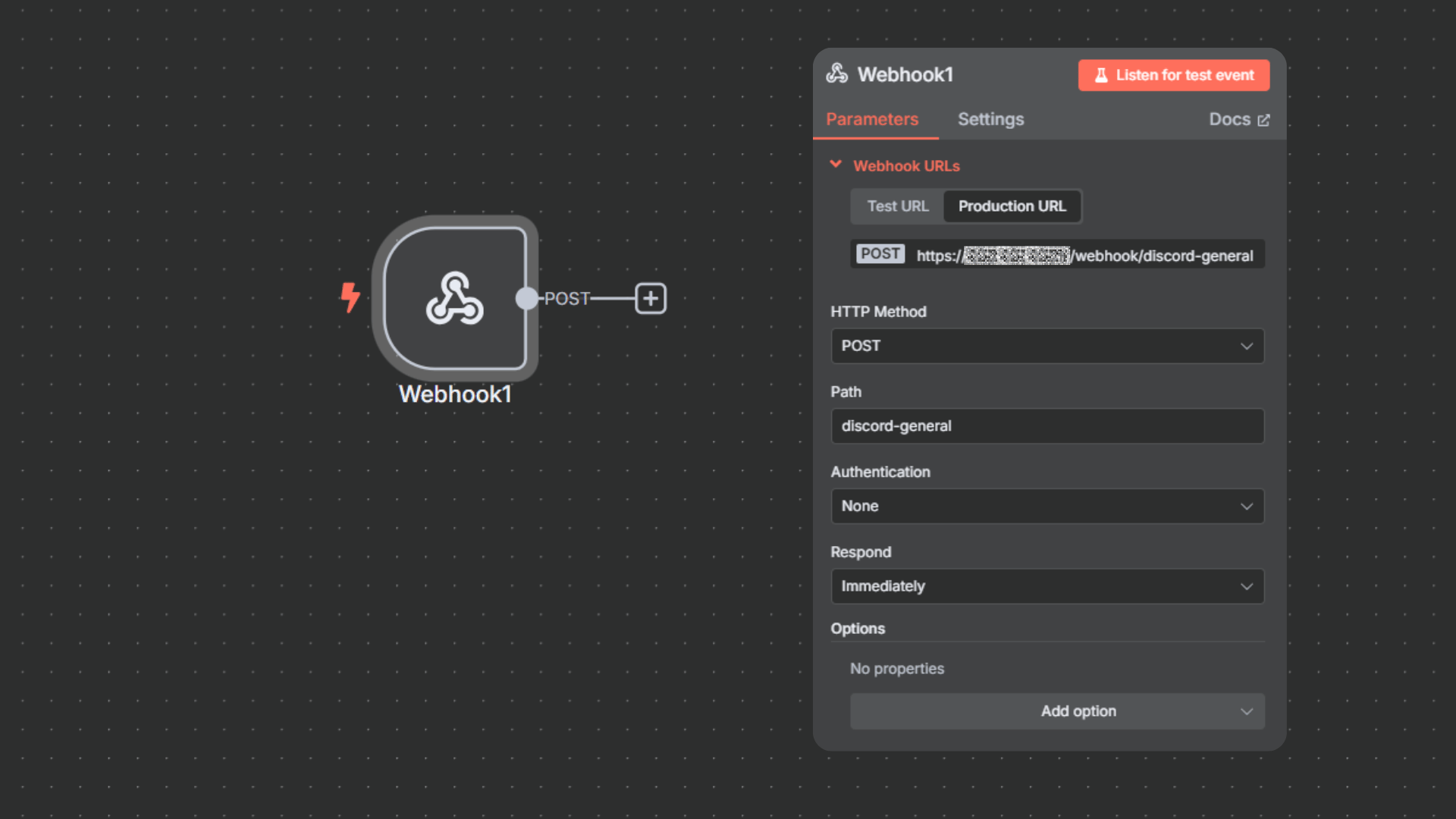Select the Production URL toggle option
Image resolution: width=1456 pixels, height=819 pixels.
coord(1012,206)
